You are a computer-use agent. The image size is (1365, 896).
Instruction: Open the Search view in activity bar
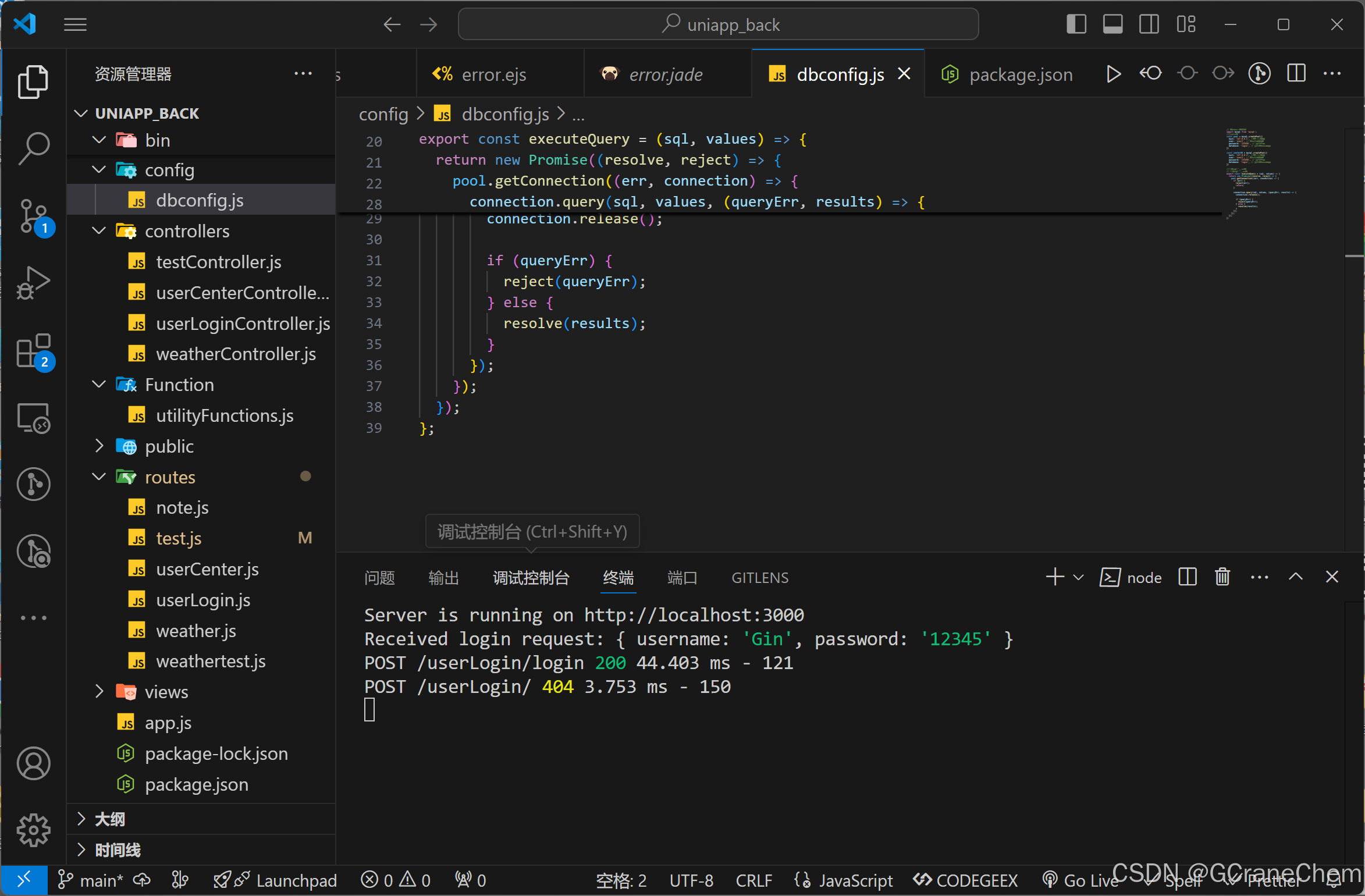click(x=33, y=148)
